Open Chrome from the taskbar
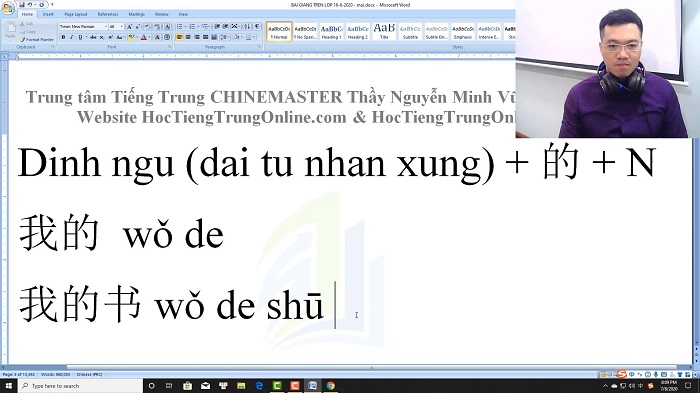 [330, 385]
